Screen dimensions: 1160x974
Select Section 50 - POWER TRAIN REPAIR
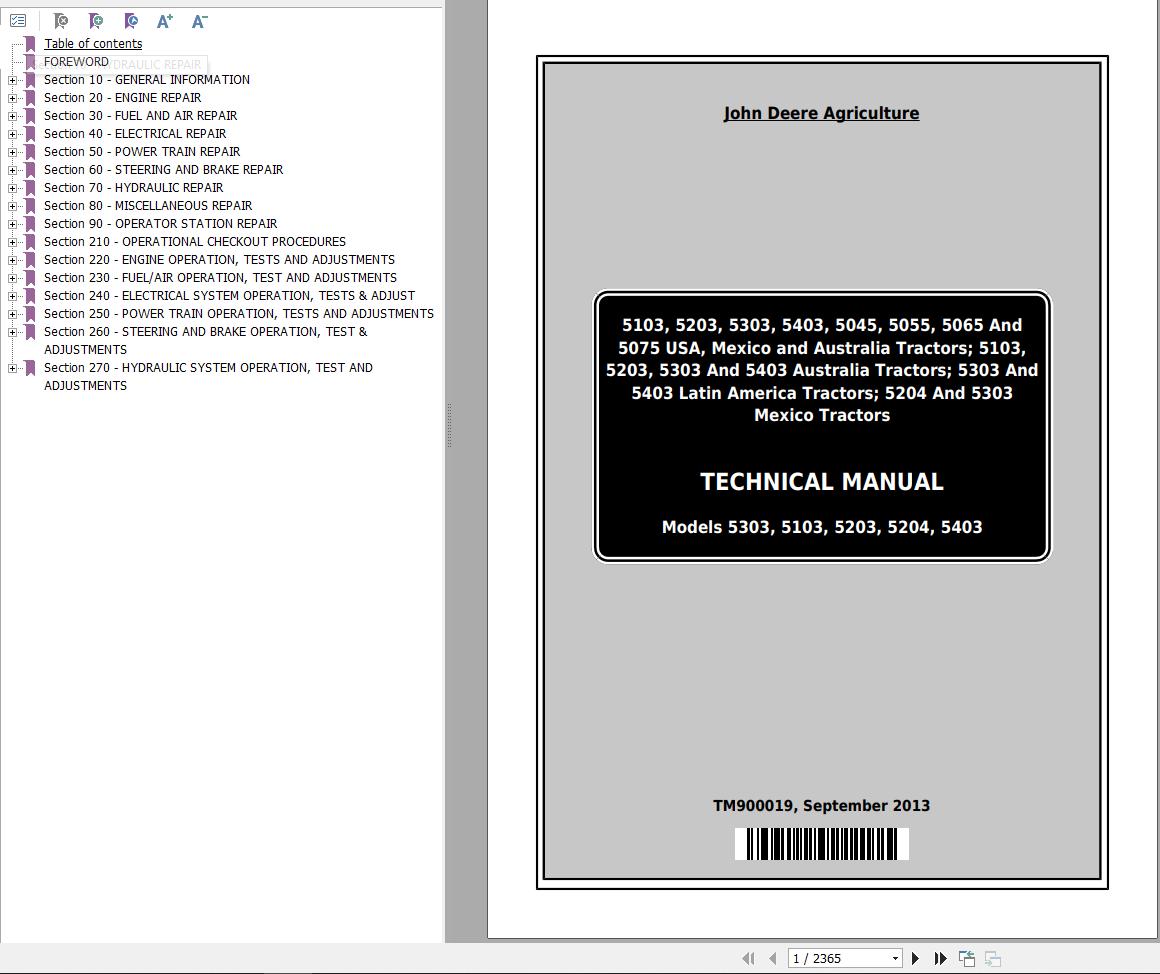point(142,152)
